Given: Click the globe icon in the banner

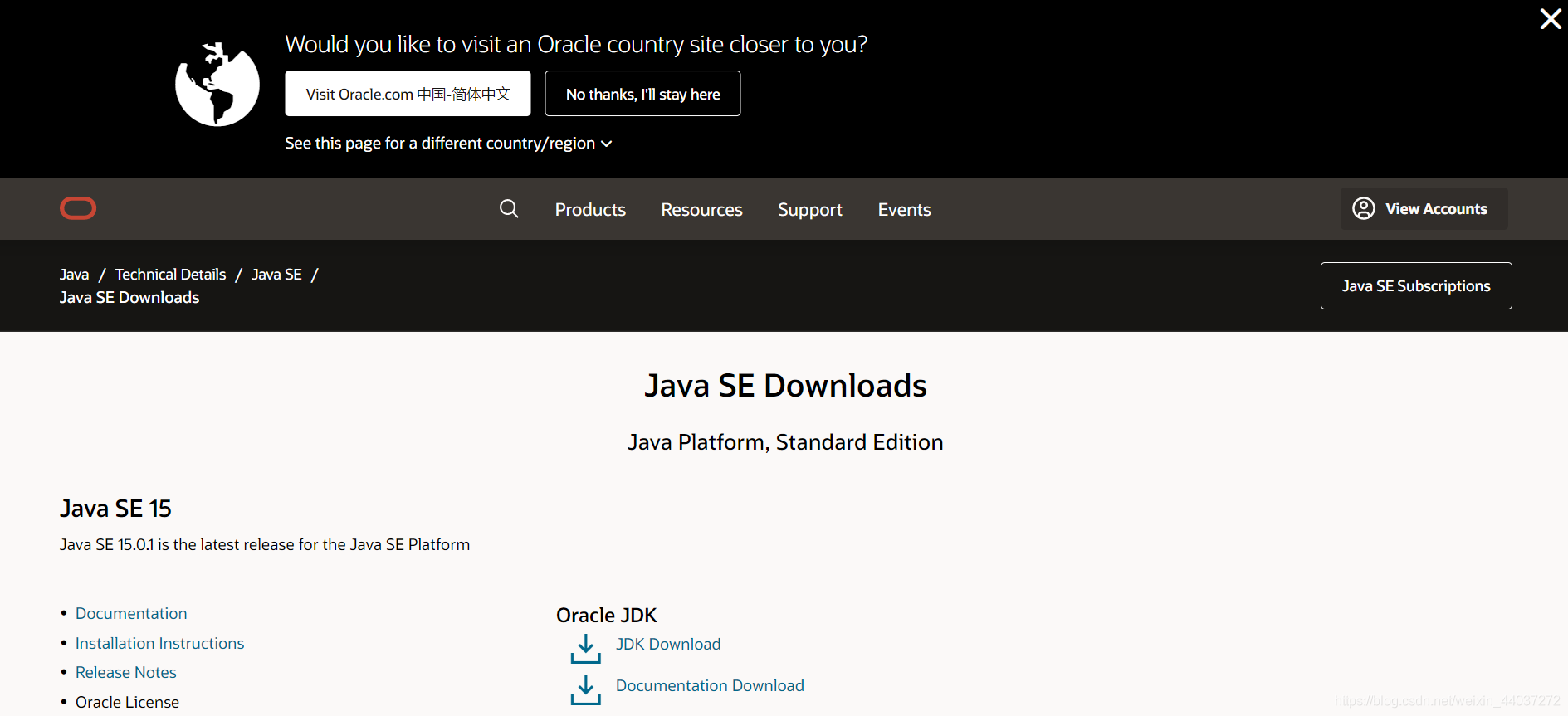Looking at the screenshot, I should pos(217,85).
